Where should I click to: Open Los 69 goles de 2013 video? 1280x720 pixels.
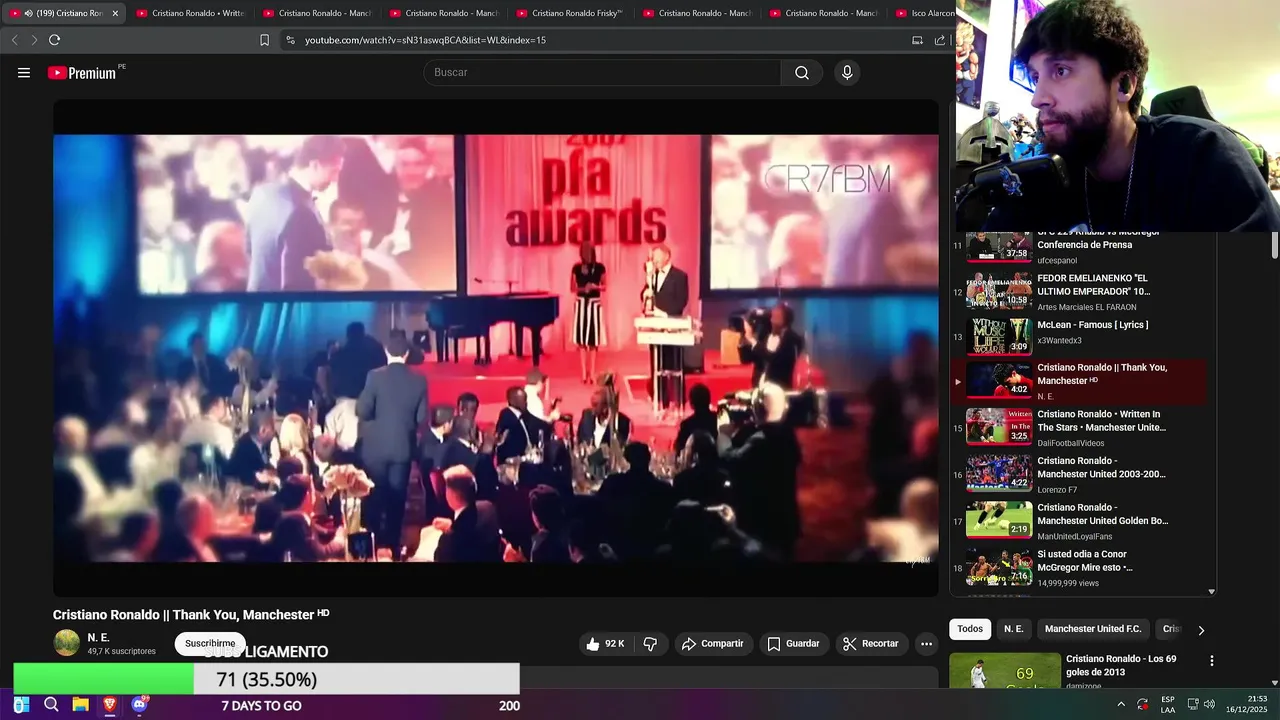tap(1121, 665)
